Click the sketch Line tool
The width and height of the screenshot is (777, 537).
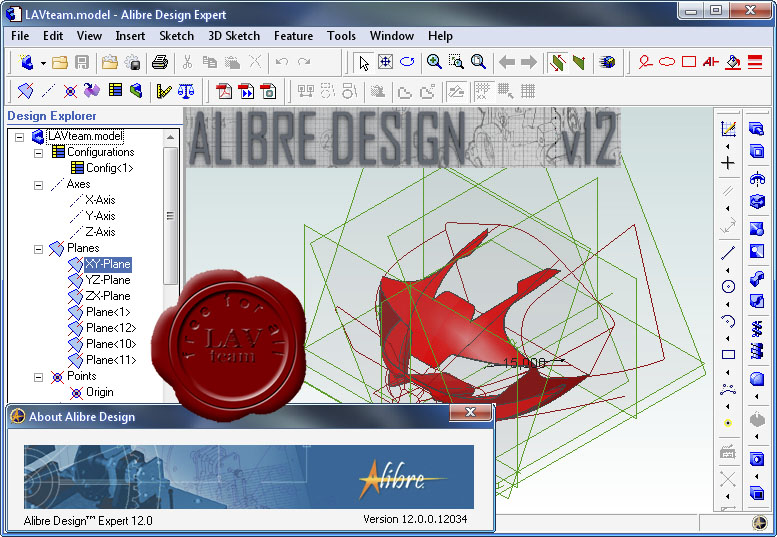728,253
